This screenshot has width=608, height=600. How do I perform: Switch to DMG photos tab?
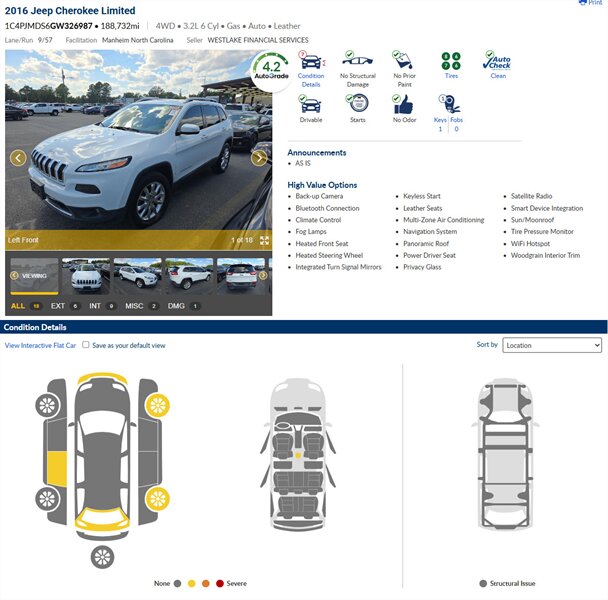tap(176, 306)
